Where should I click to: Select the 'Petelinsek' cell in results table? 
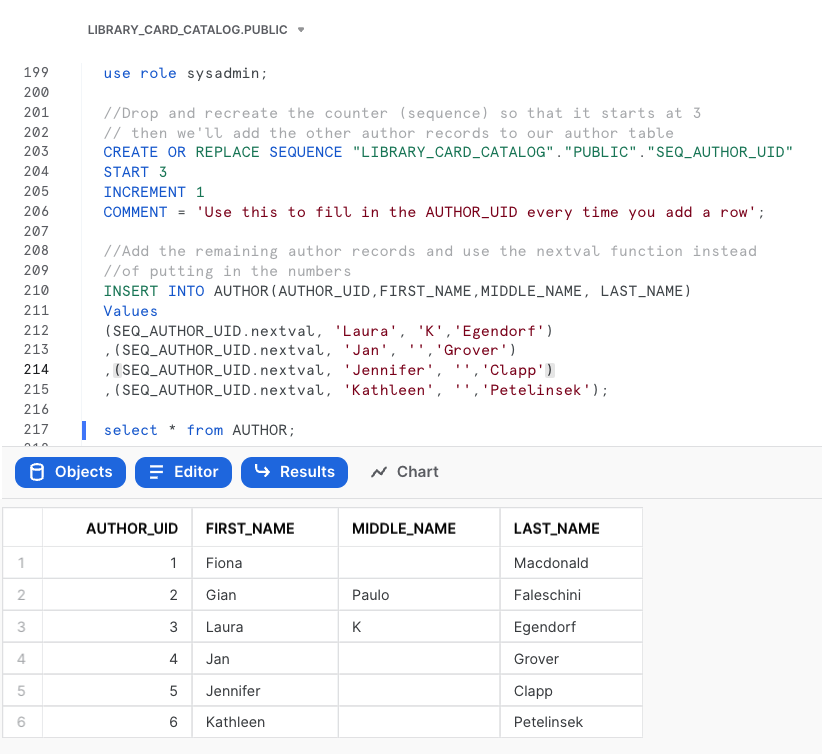[x=571, y=722]
